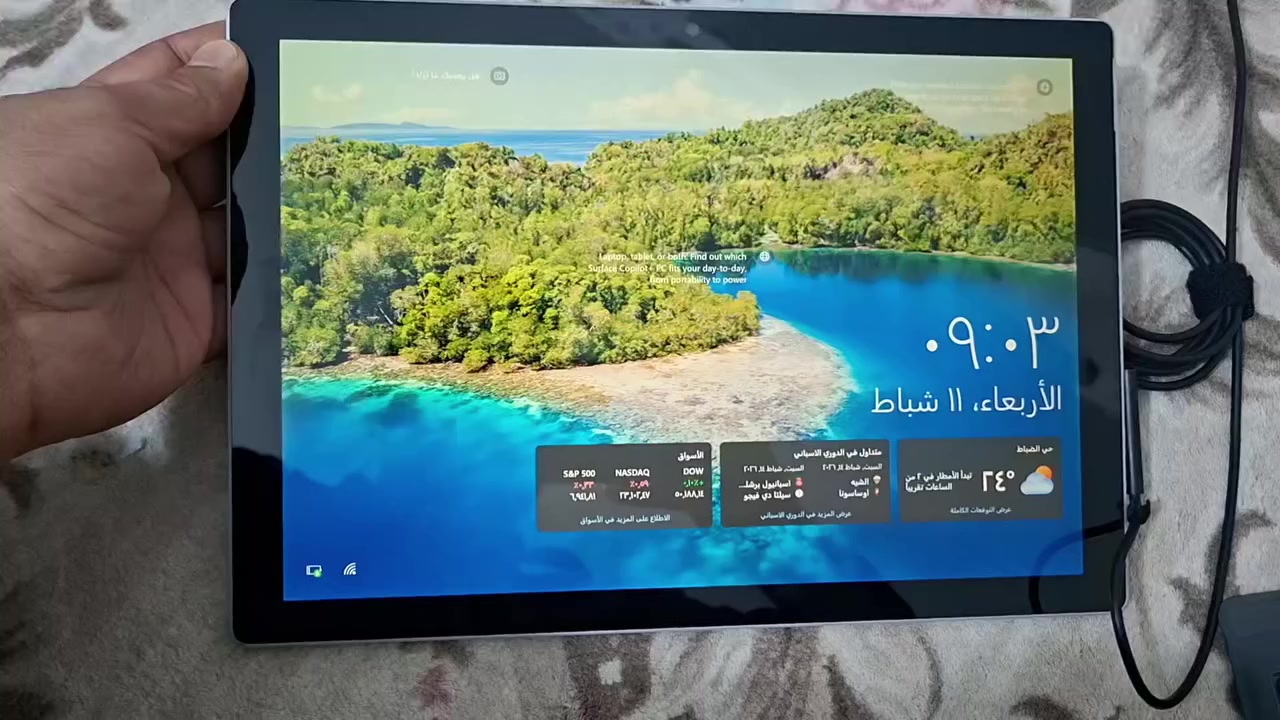1280x720 pixels.
Task: Click the globe hotspot icon beside Surface text
Action: point(764,257)
